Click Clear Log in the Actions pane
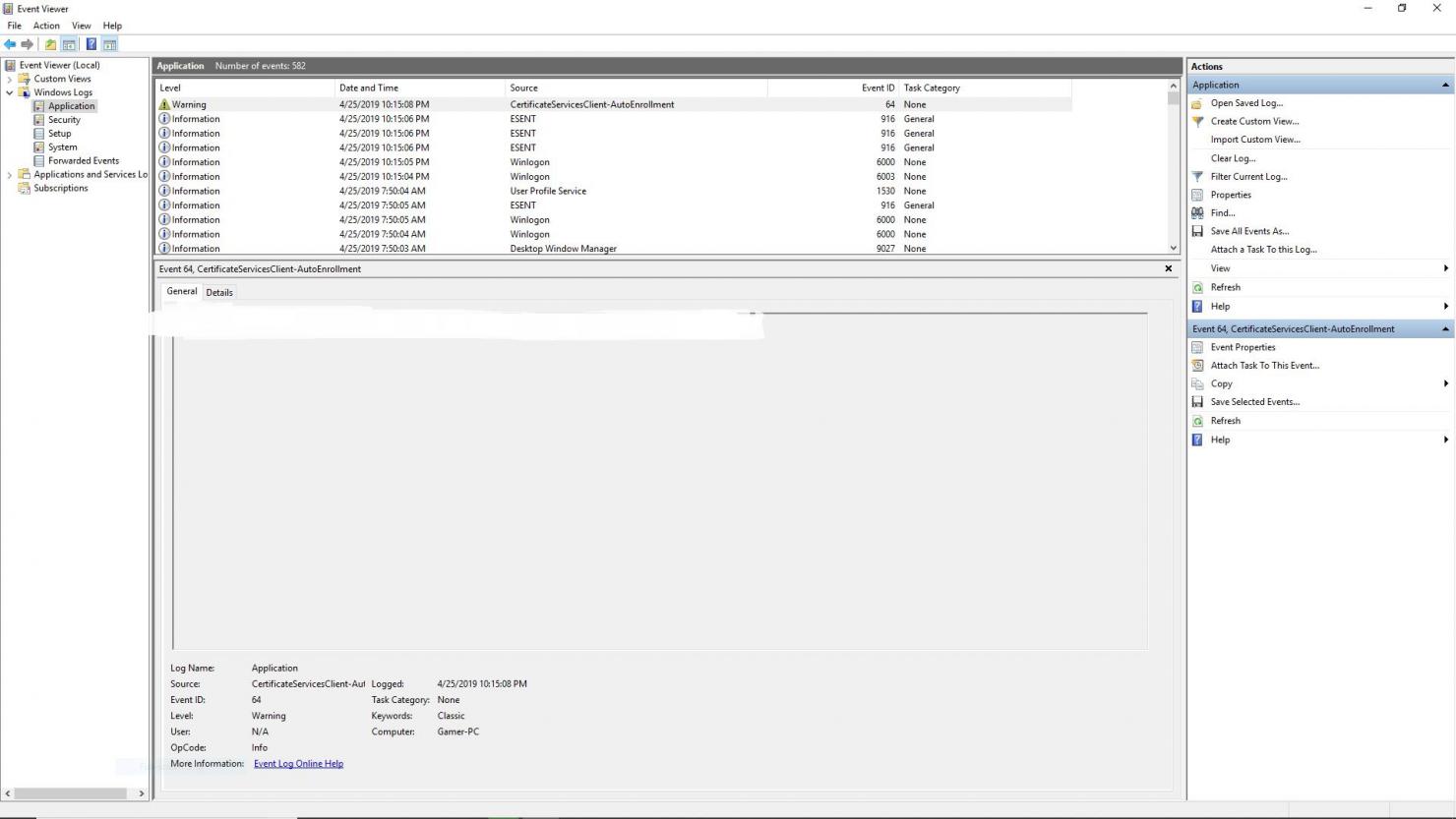This screenshot has height=819, width=1456. pyautogui.click(x=1233, y=158)
